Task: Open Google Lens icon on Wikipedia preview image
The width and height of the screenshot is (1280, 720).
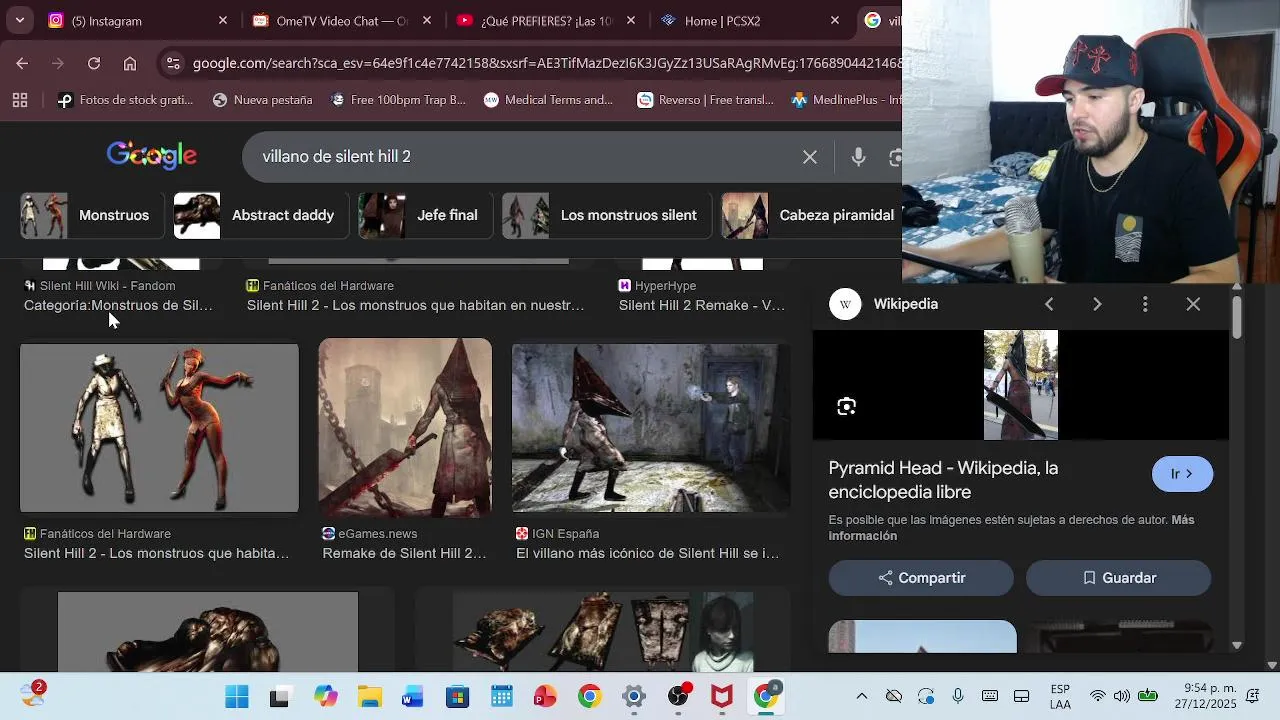Action: coord(847,406)
